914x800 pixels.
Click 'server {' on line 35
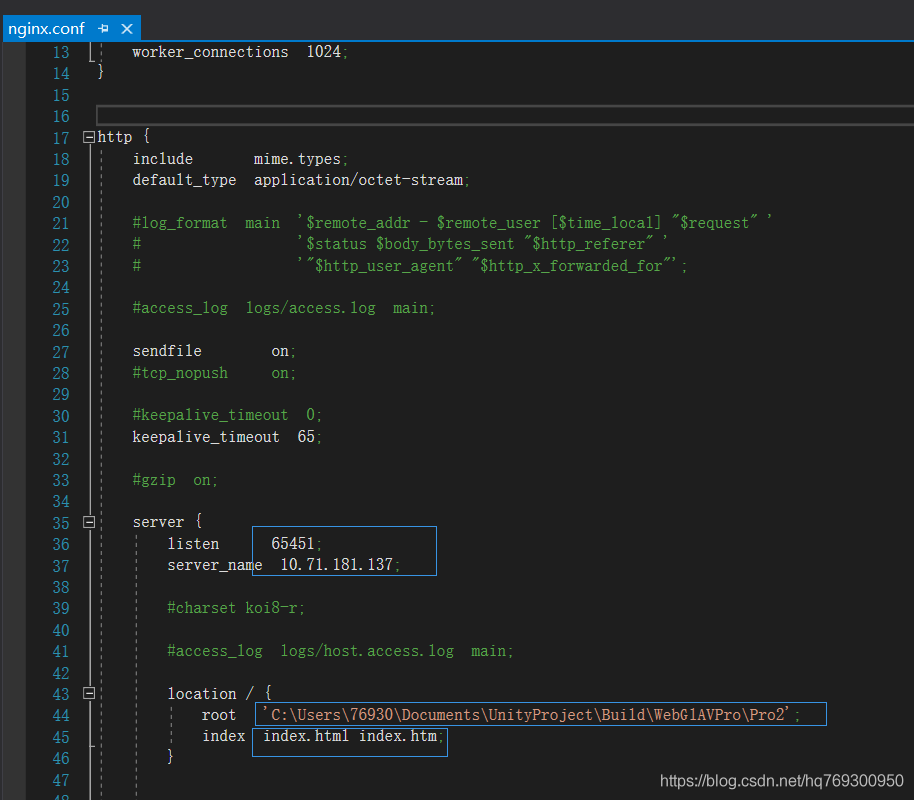tap(167, 522)
